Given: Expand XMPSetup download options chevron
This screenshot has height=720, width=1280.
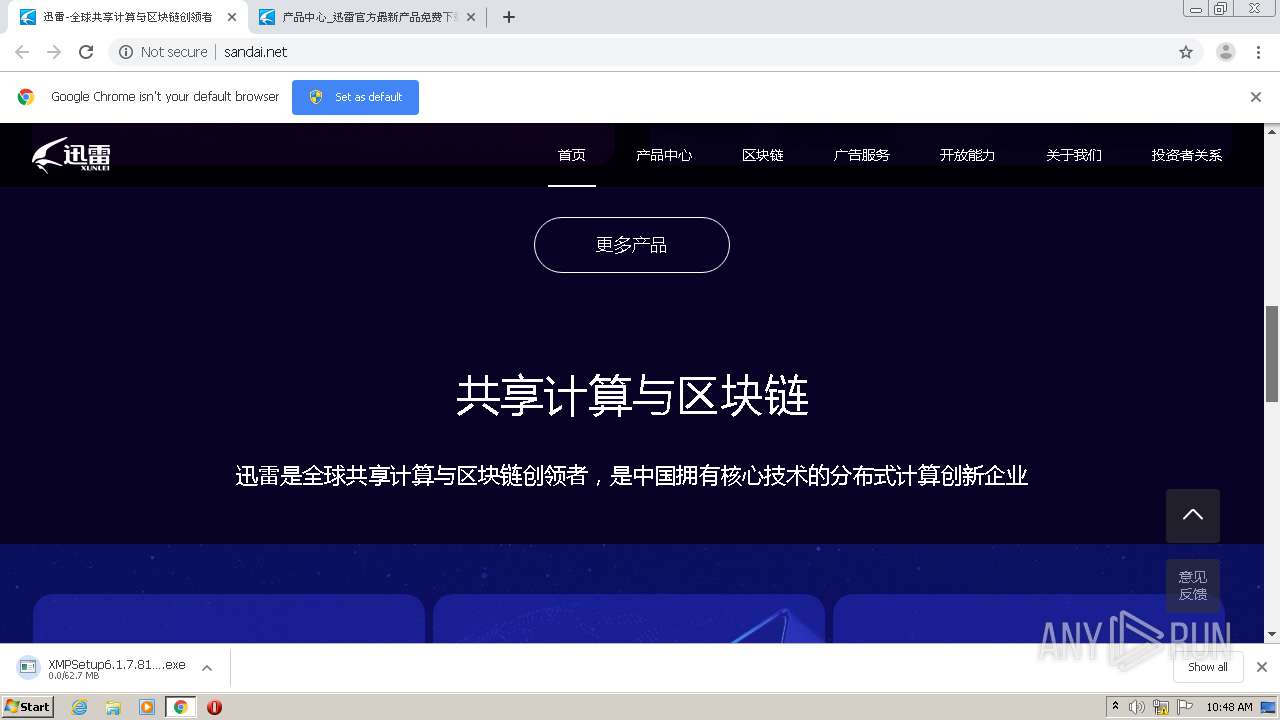Looking at the screenshot, I should pyautogui.click(x=207, y=668).
